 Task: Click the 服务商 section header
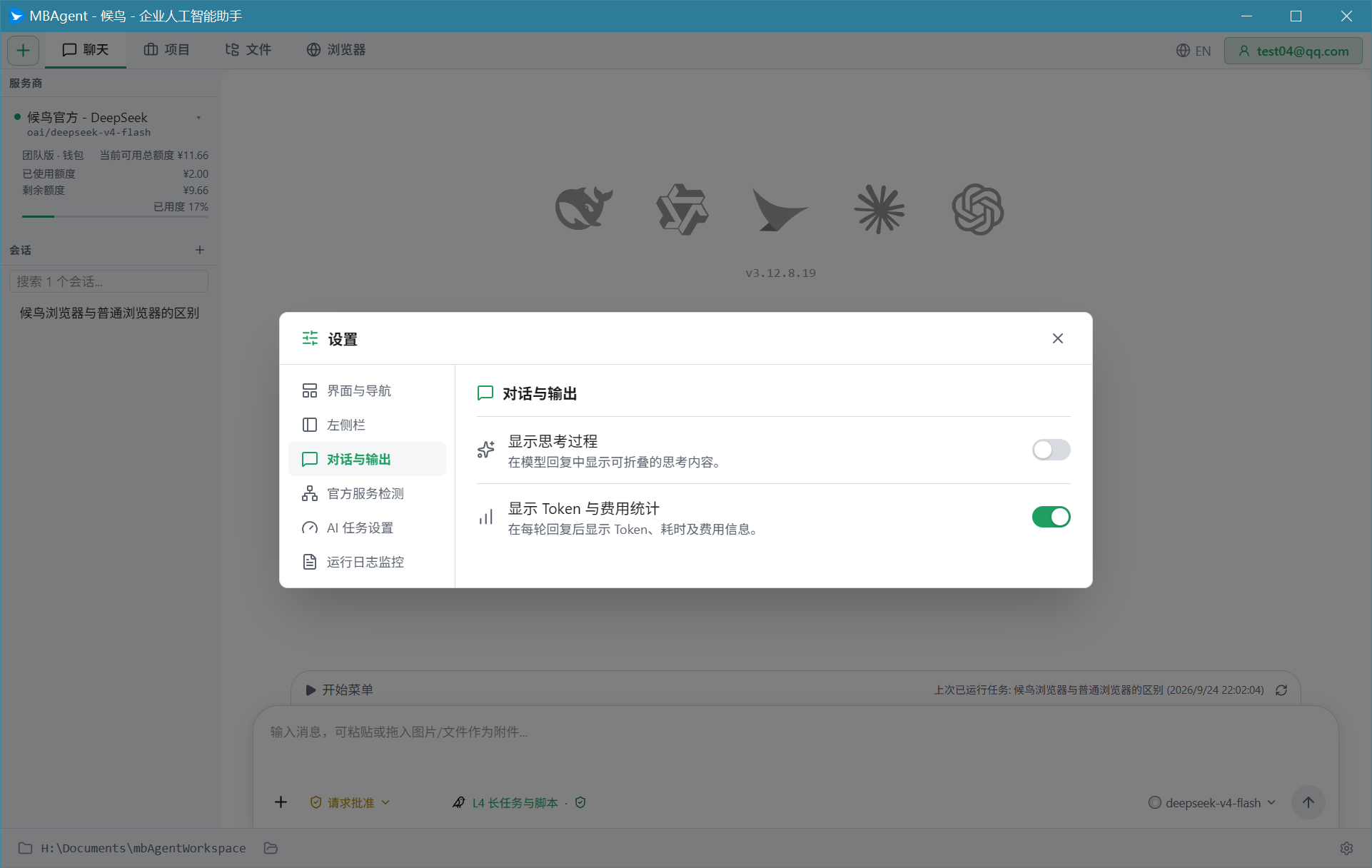click(26, 83)
